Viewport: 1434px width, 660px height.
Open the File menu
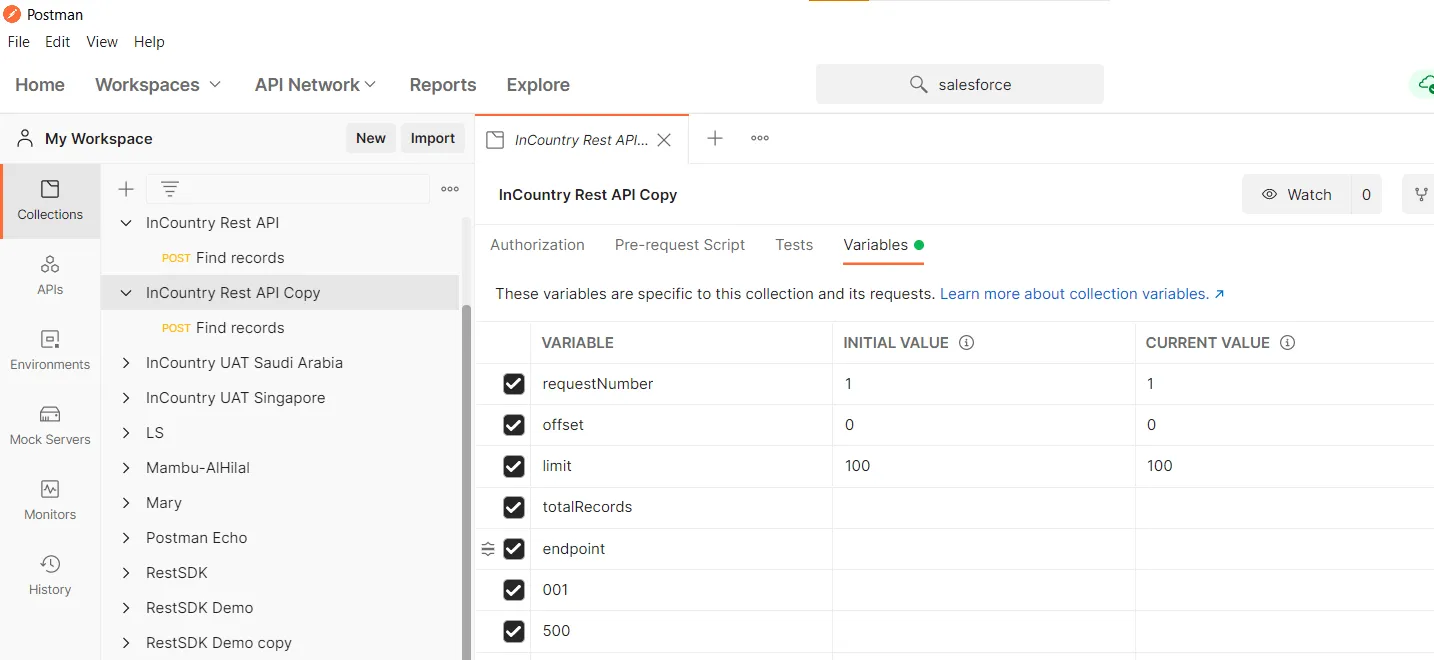click(19, 42)
